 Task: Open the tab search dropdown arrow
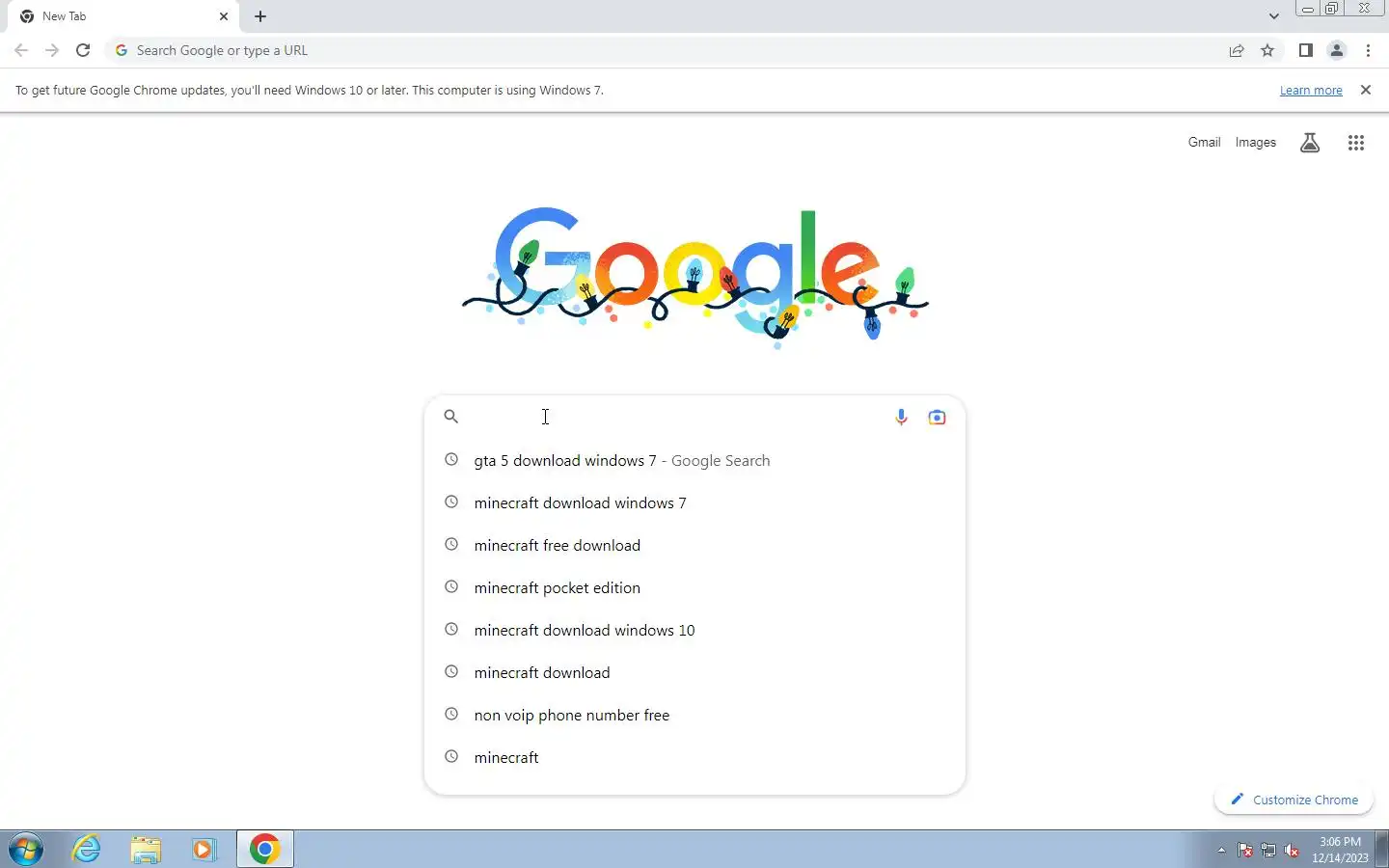click(x=1274, y=16)
